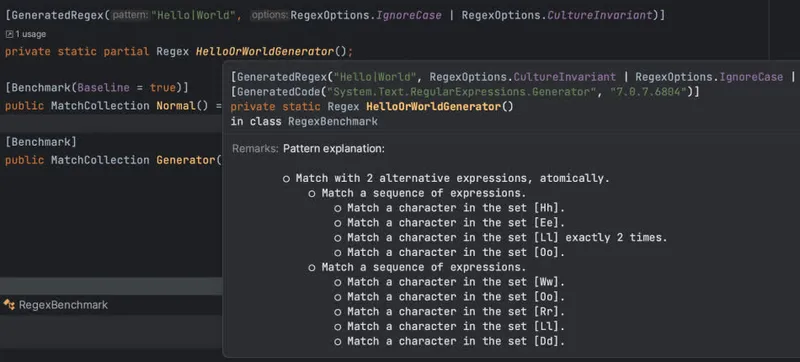Click the "Hello|World" pattern string in the editor
This screenshot has width=800, height=362.
193,15
